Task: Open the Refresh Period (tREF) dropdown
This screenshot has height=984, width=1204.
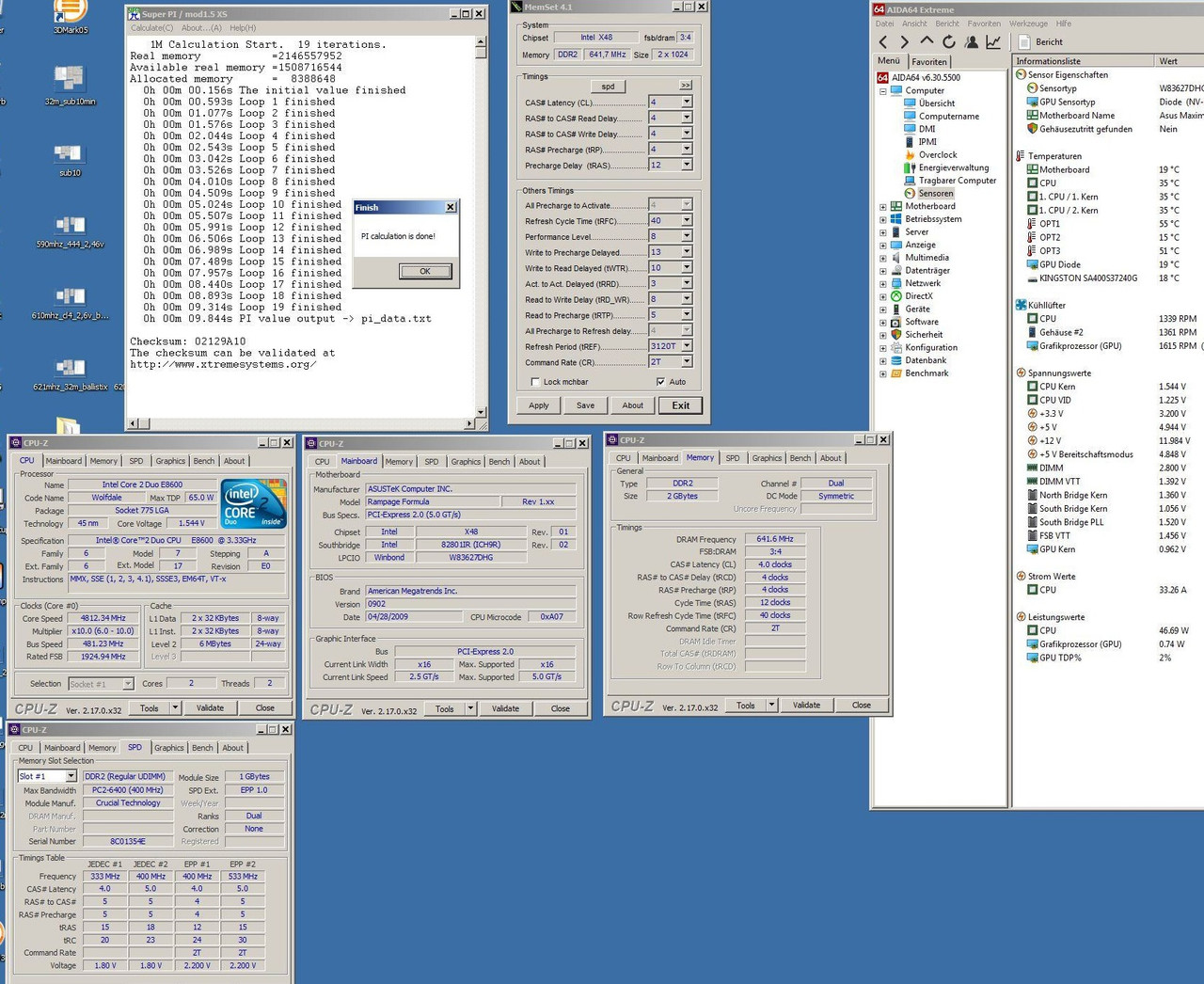Action: point(687,346)
